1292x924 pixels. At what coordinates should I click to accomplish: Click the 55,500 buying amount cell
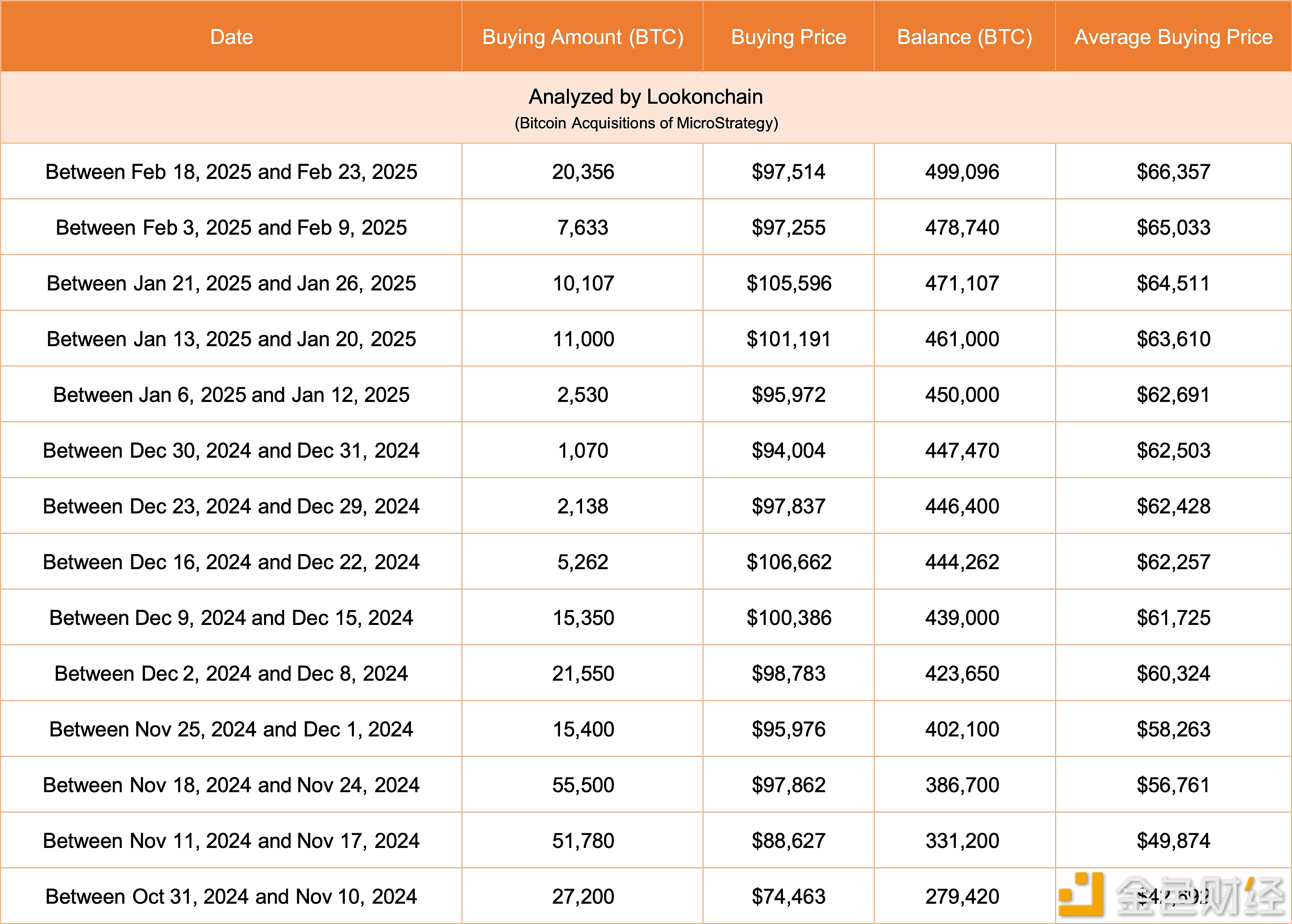point(582,785)
